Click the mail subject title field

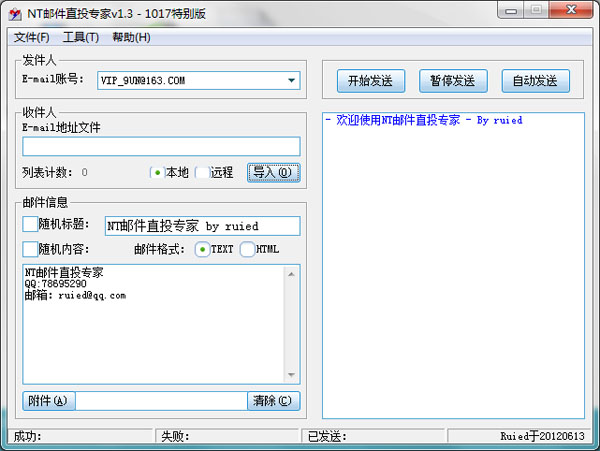(x=202, y=226)
